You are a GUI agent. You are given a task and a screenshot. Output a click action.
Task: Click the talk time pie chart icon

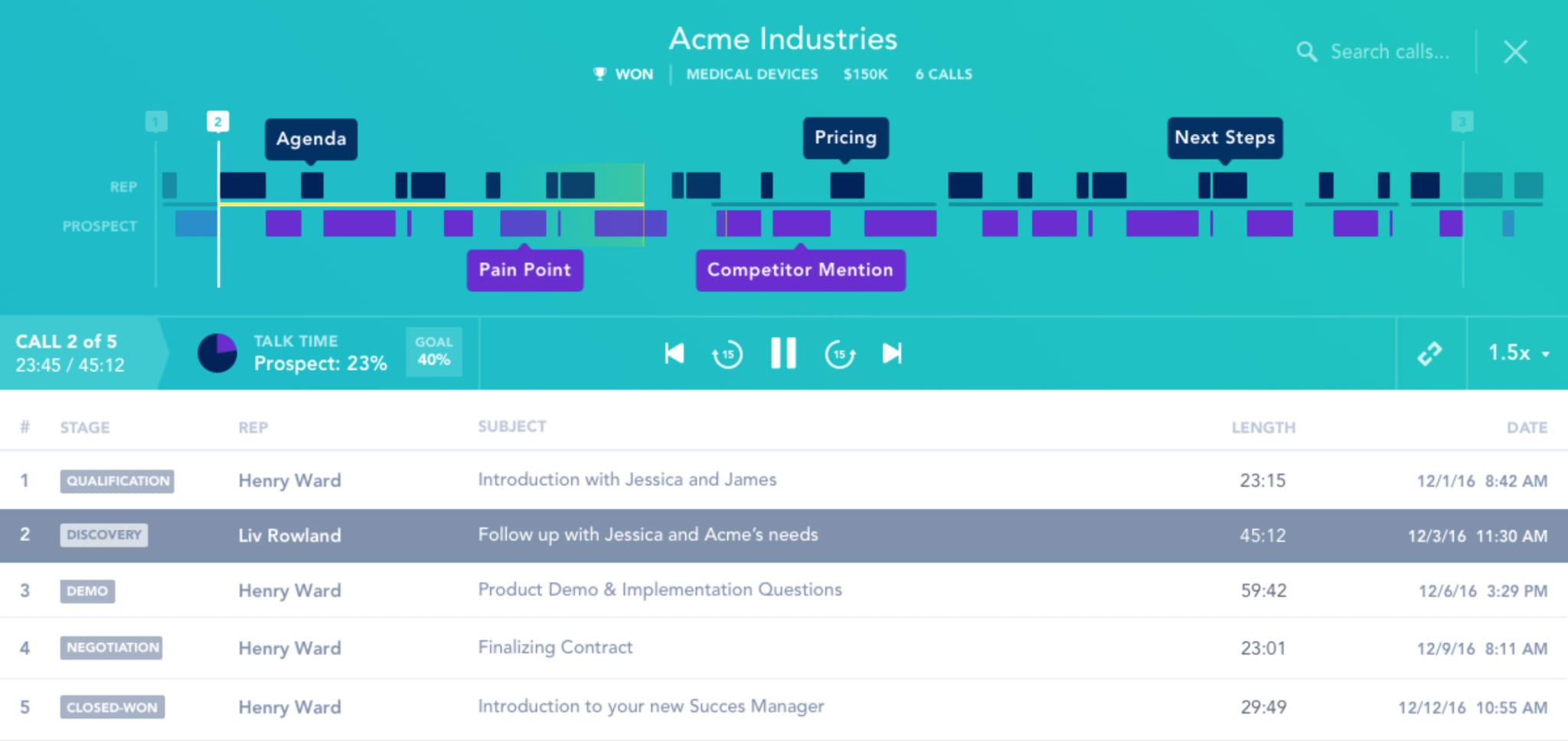click(217, 353)
